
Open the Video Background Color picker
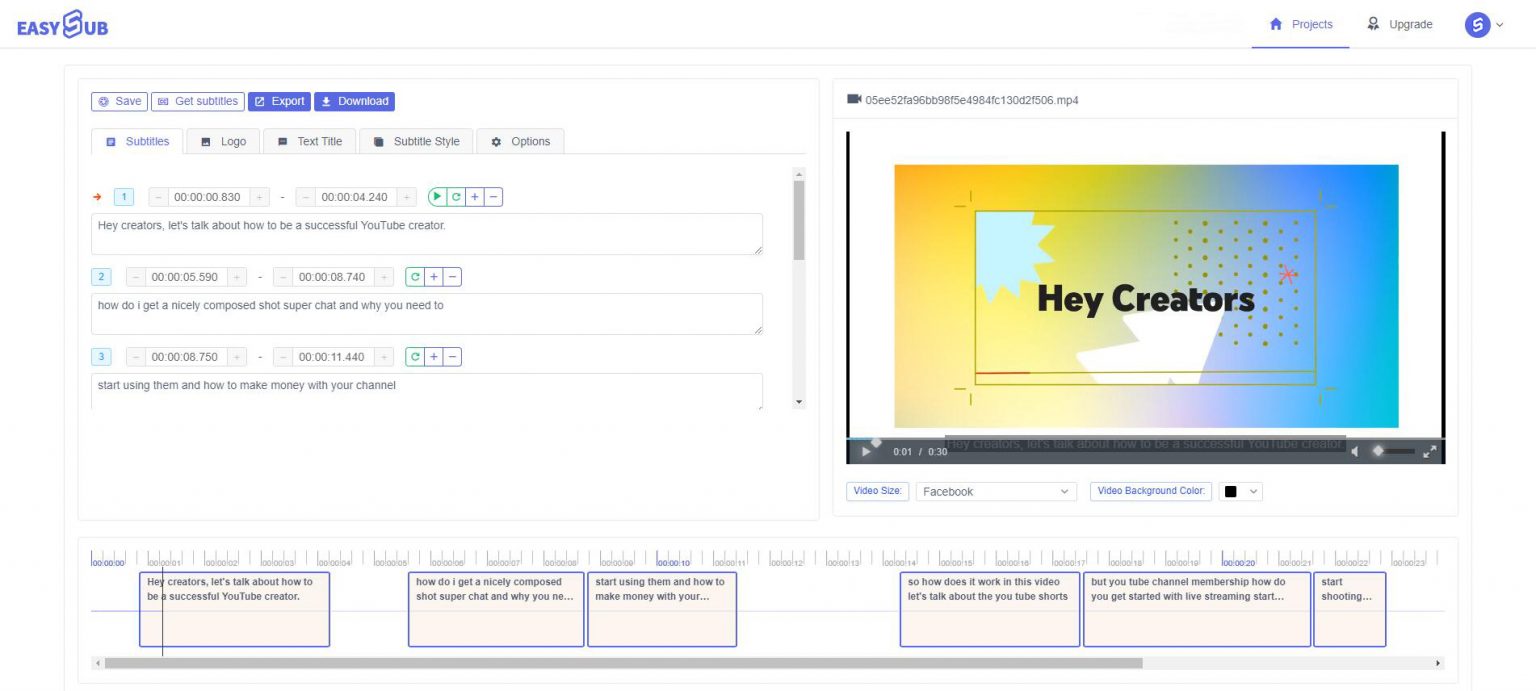click(x=1240, y=491)
